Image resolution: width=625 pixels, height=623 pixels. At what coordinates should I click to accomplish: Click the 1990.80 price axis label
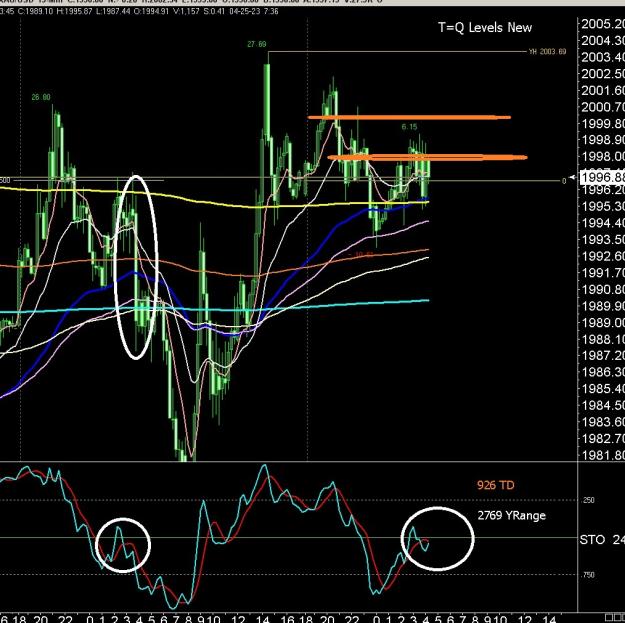point(603,289)
